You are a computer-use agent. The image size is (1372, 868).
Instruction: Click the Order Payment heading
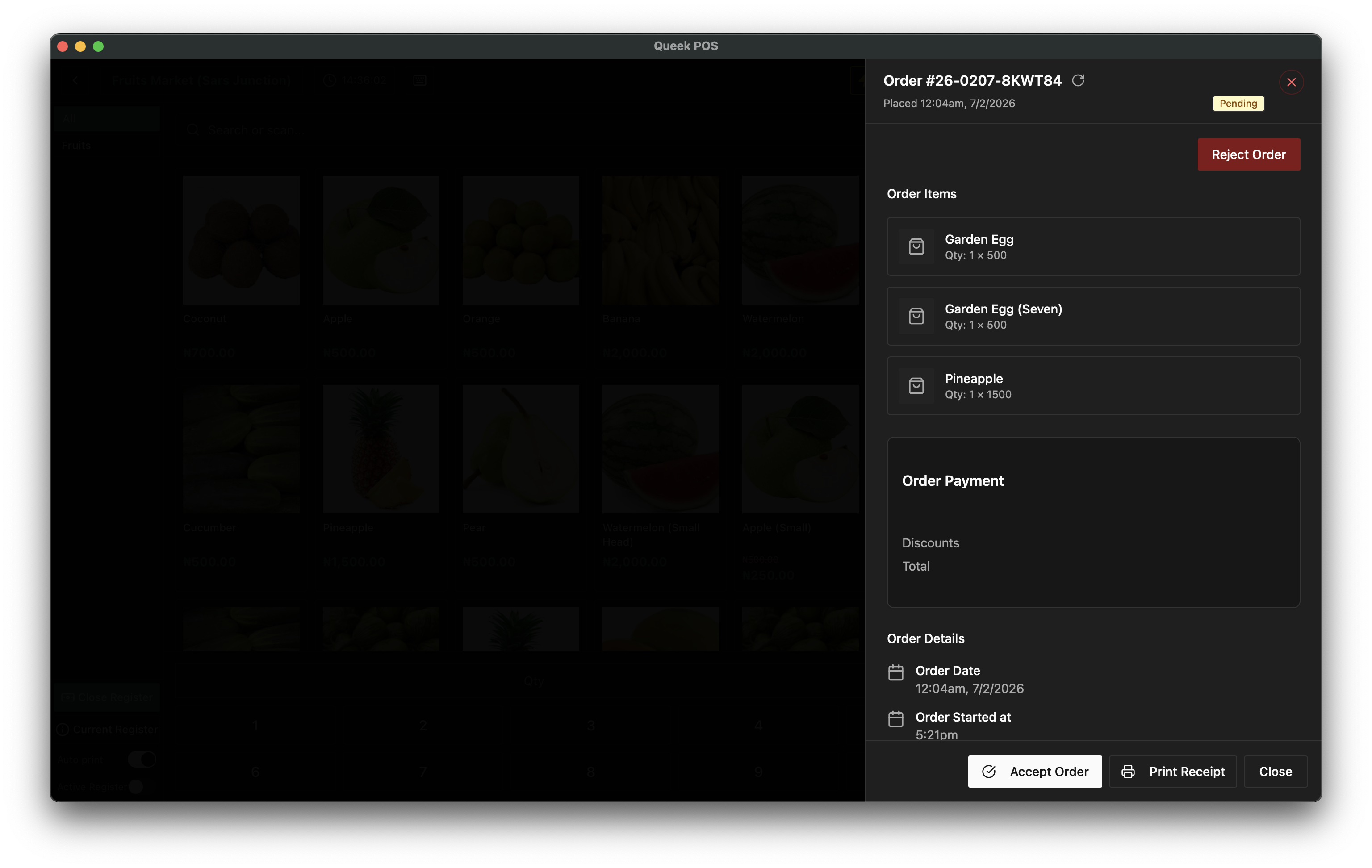point(953,481)
